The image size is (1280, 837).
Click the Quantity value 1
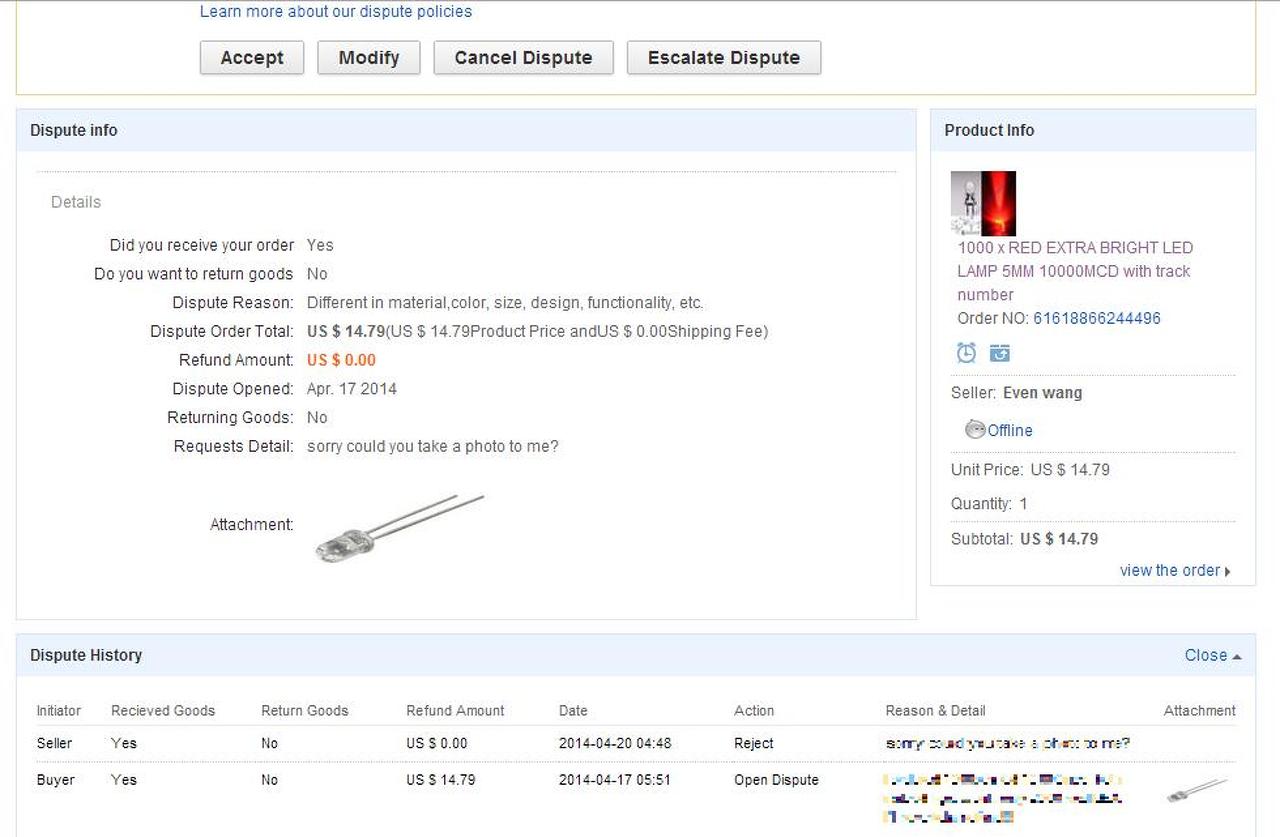pyautogui.click(x=1023, y=504)
